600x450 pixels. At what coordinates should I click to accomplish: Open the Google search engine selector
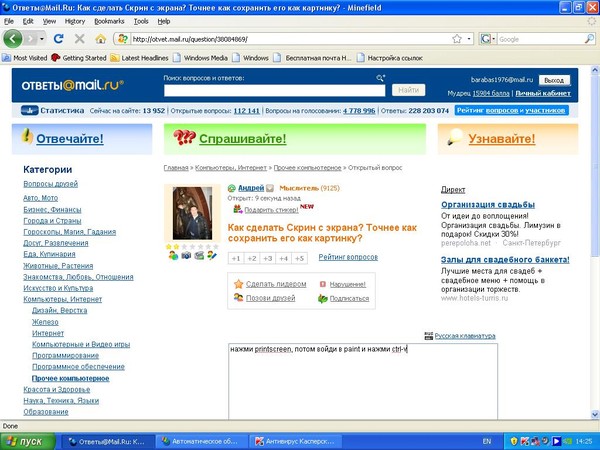click(x=488, y=39)
